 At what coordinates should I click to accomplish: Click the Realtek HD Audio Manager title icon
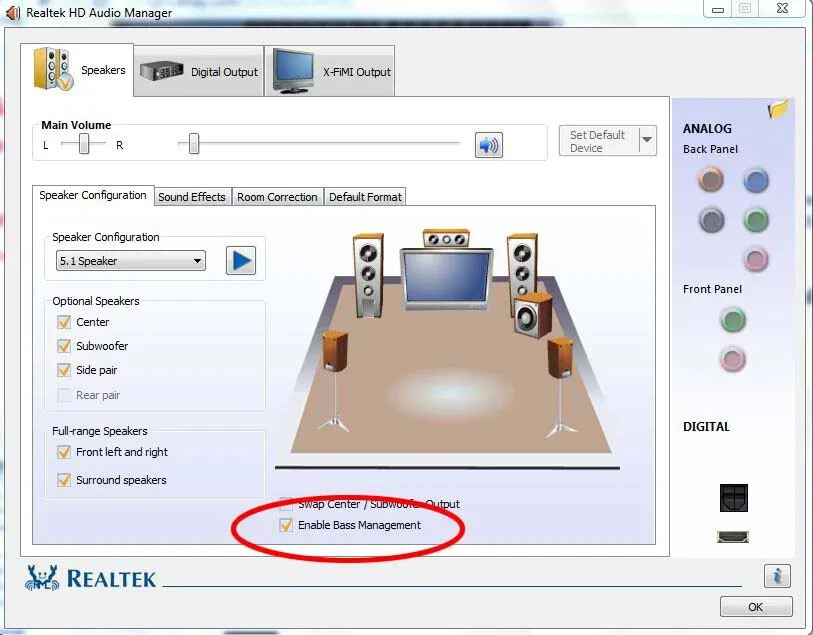[12, 12]
